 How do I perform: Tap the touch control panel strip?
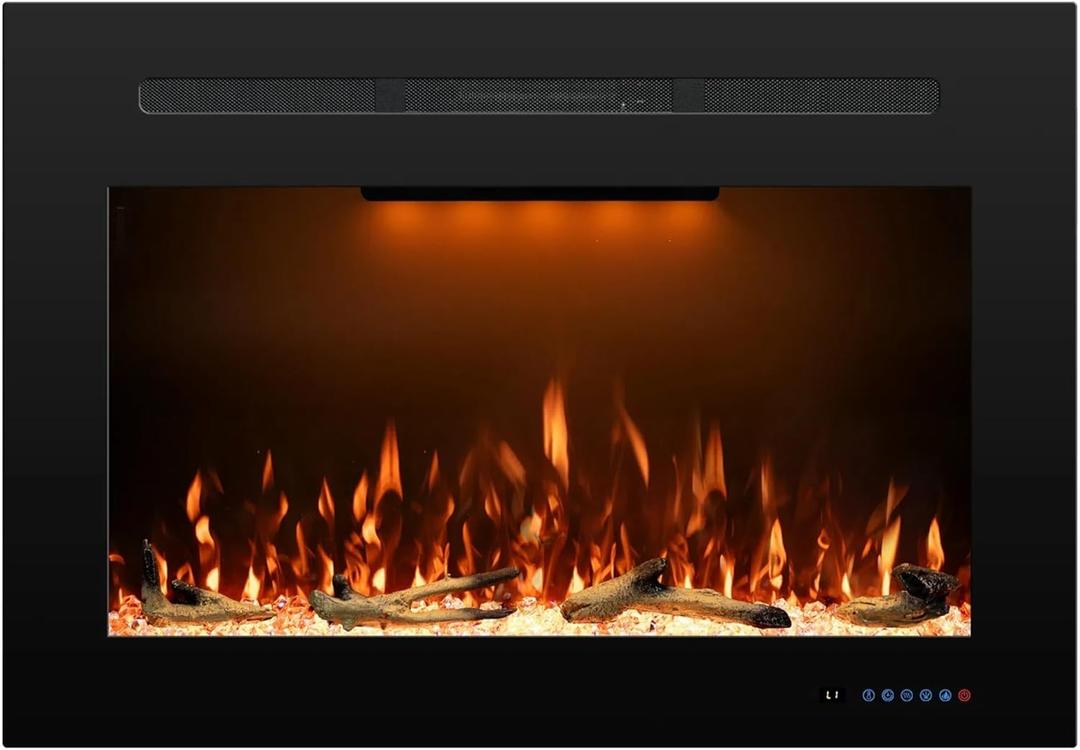point(900,693)
